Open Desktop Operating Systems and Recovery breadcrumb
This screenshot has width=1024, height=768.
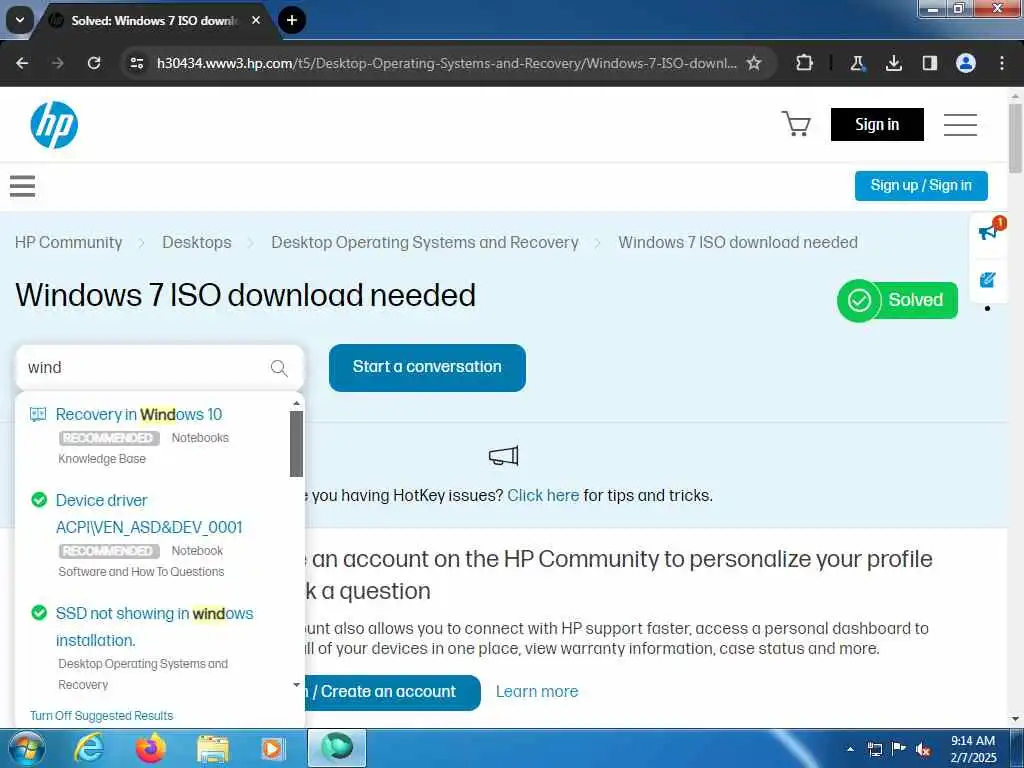[424, 242]
